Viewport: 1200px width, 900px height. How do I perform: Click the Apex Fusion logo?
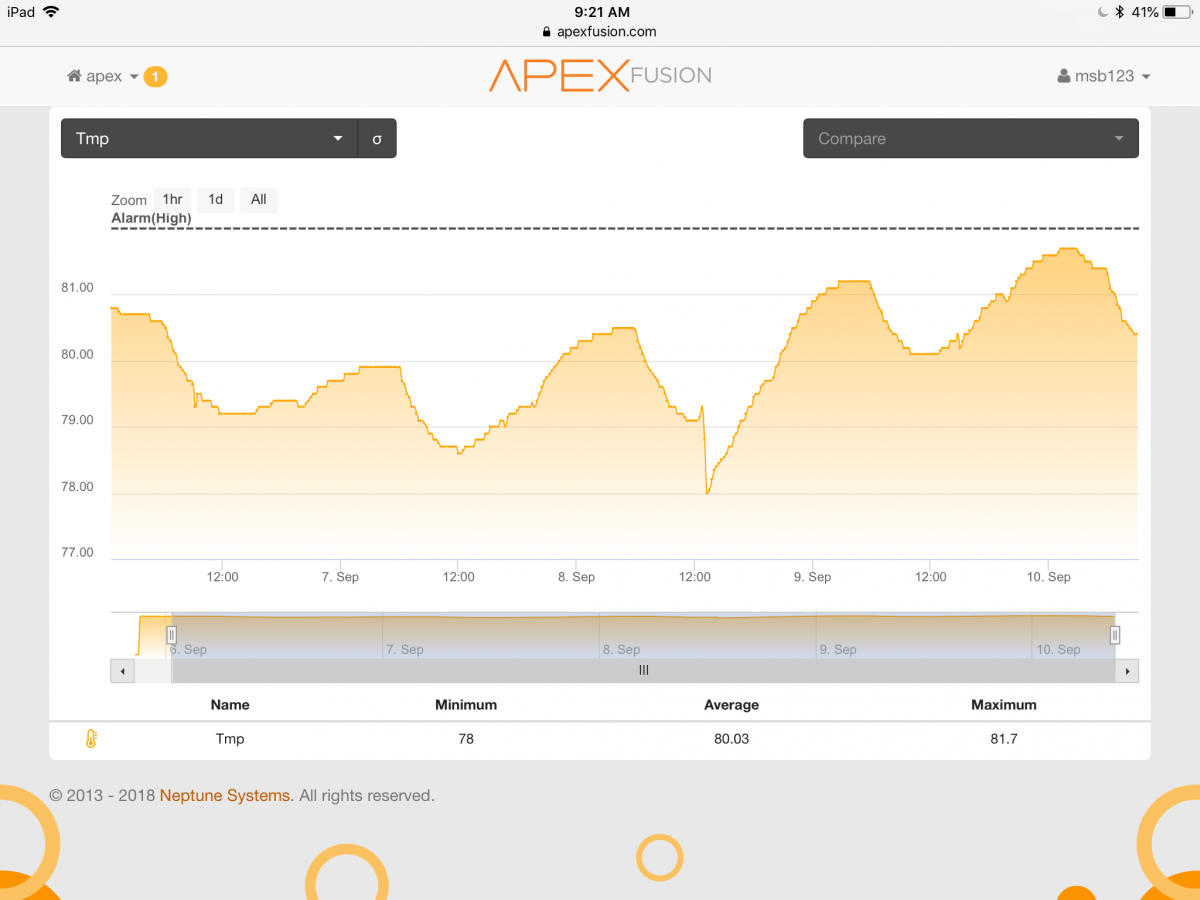[600, 76]
